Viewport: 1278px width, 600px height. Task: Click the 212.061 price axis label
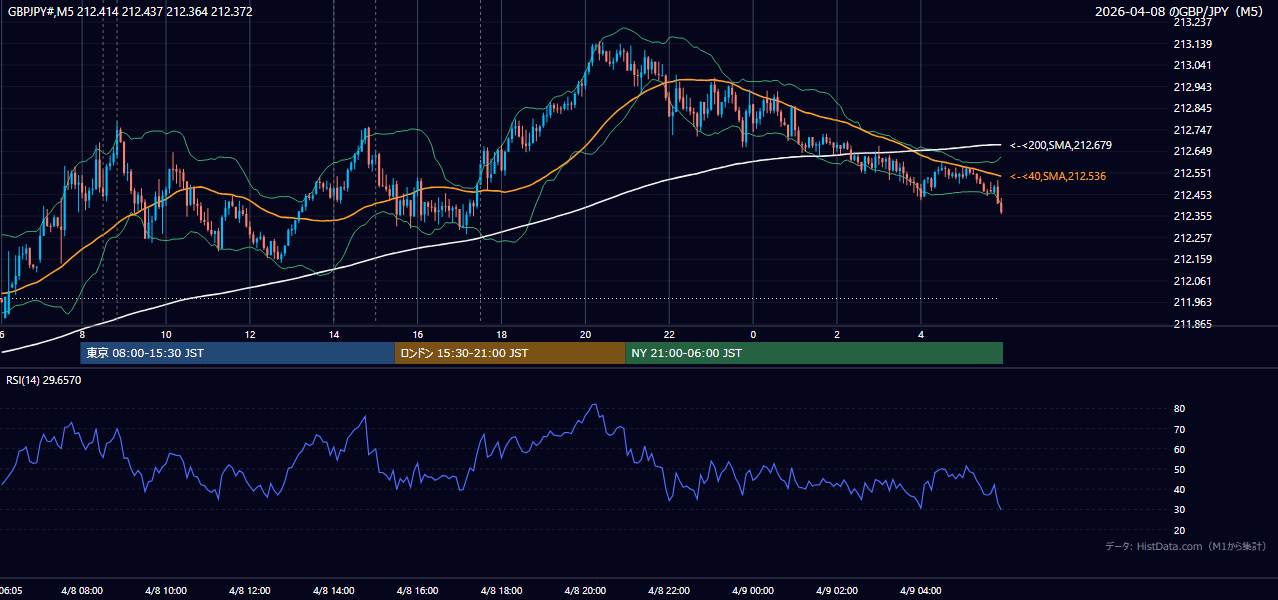tap(1193, 281)
